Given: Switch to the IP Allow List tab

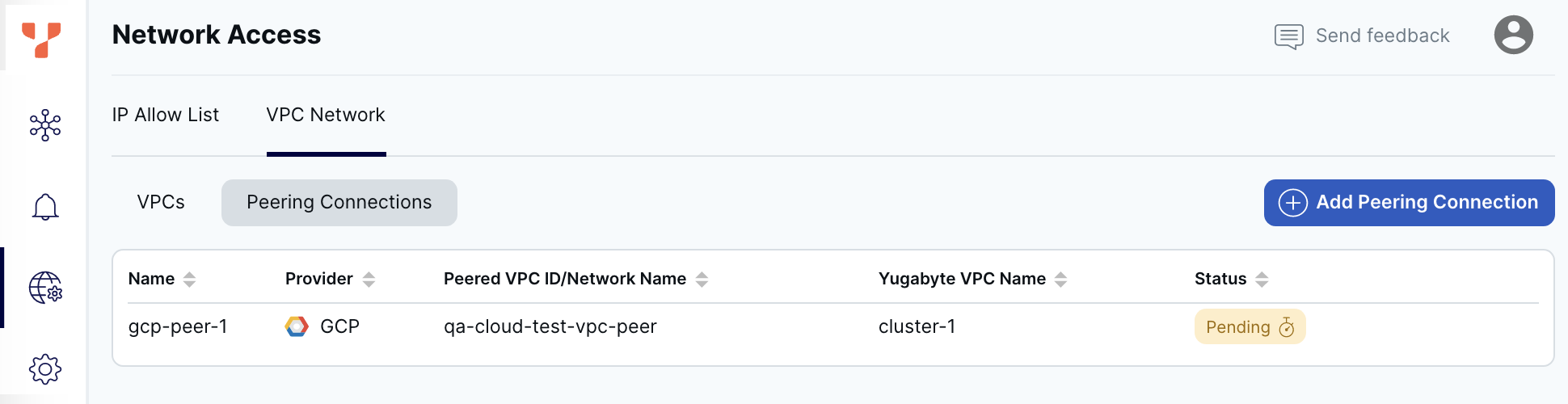Looking at the screenshot, I should (x=165, y=115).
